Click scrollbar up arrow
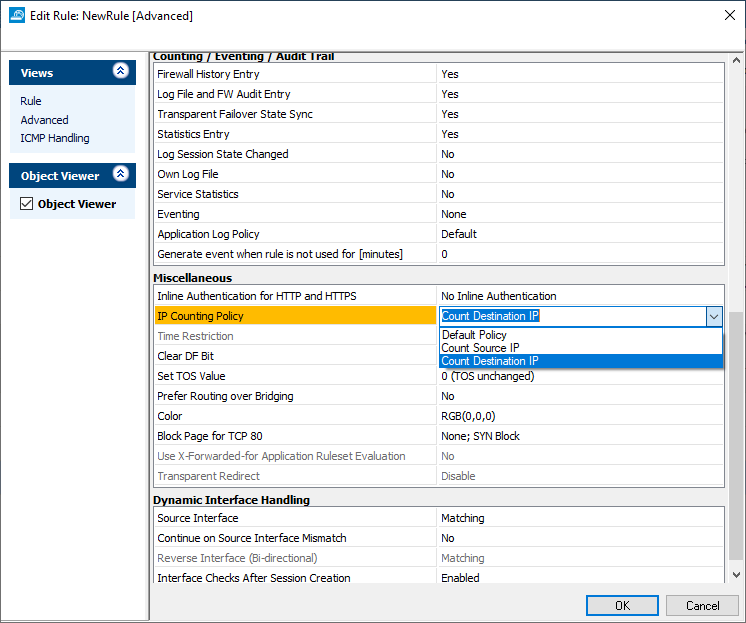746x623 pixels. (x=736, y=60)
